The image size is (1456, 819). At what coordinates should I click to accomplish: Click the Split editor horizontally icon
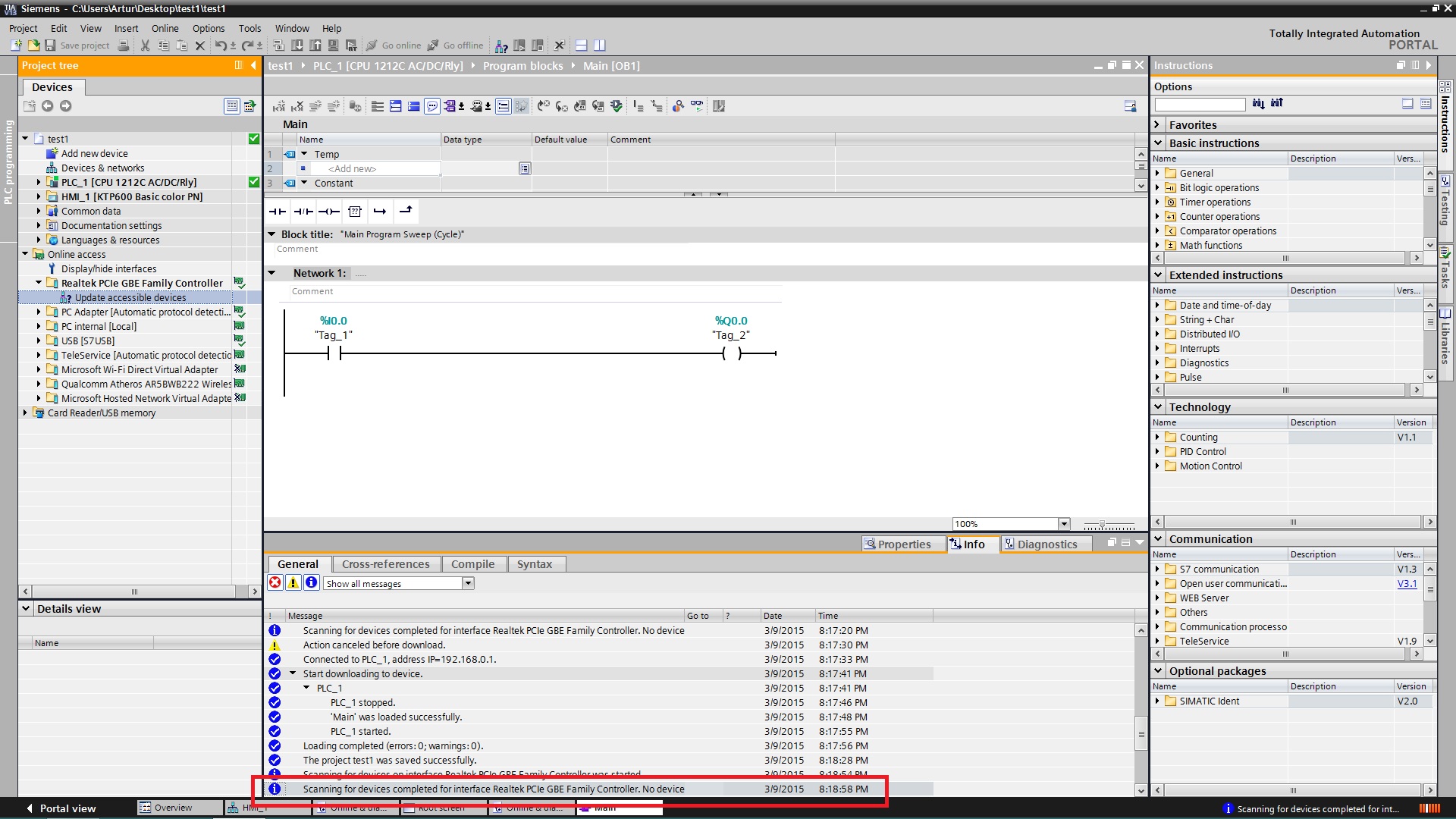coord(582,45)
